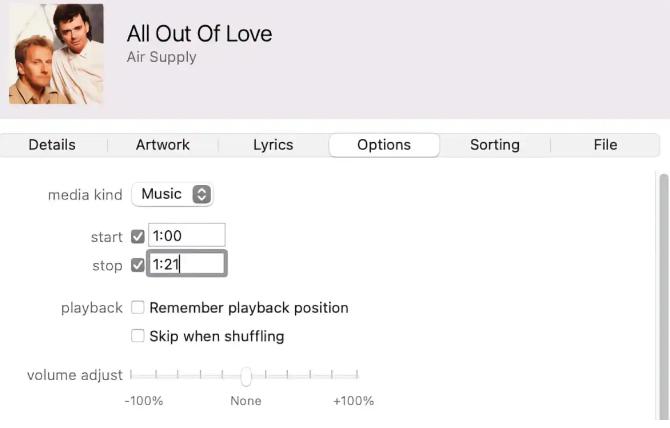
Task: Enable Remember playback position
Action: click(x=138, y=307)
